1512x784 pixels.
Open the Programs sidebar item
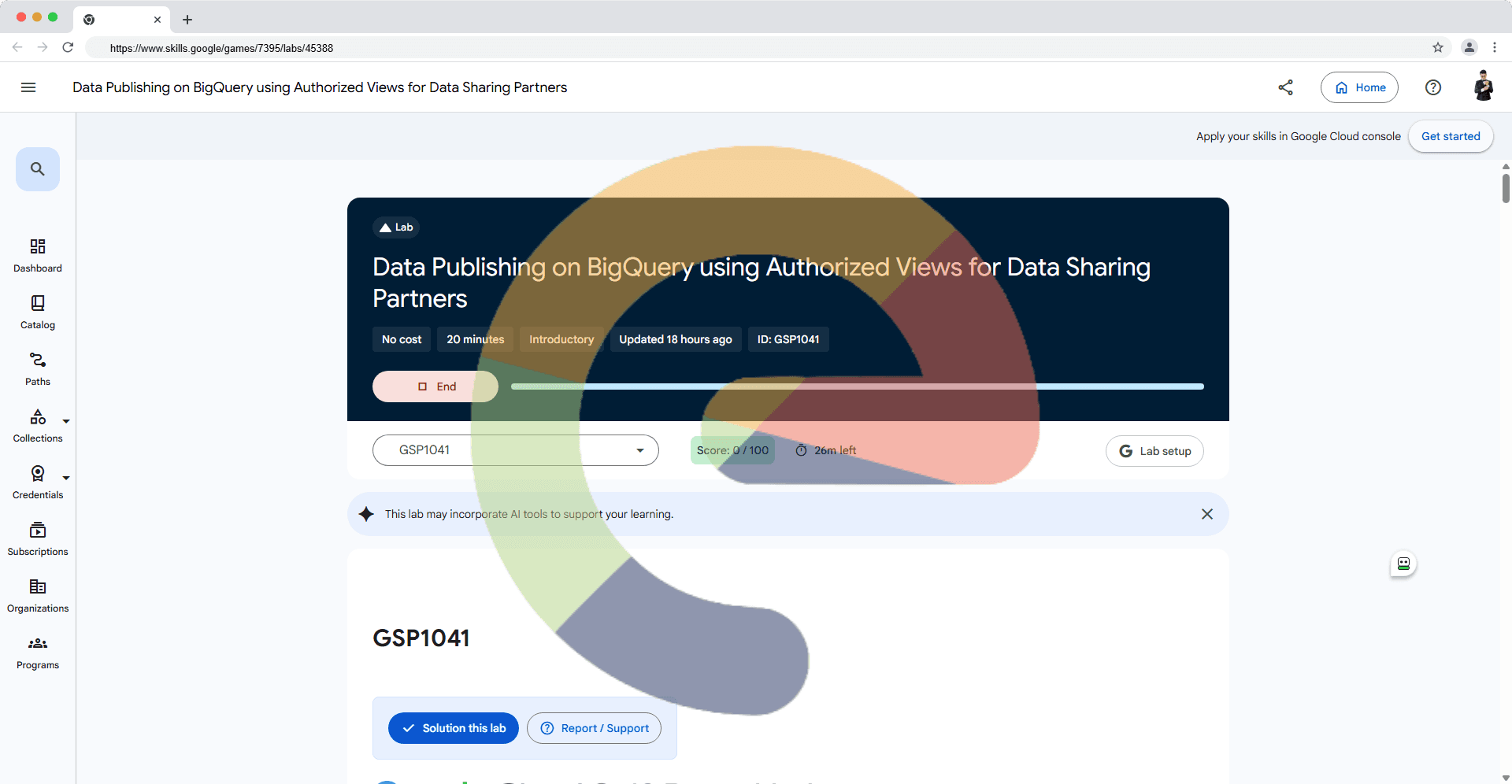(x=38, y=653)
